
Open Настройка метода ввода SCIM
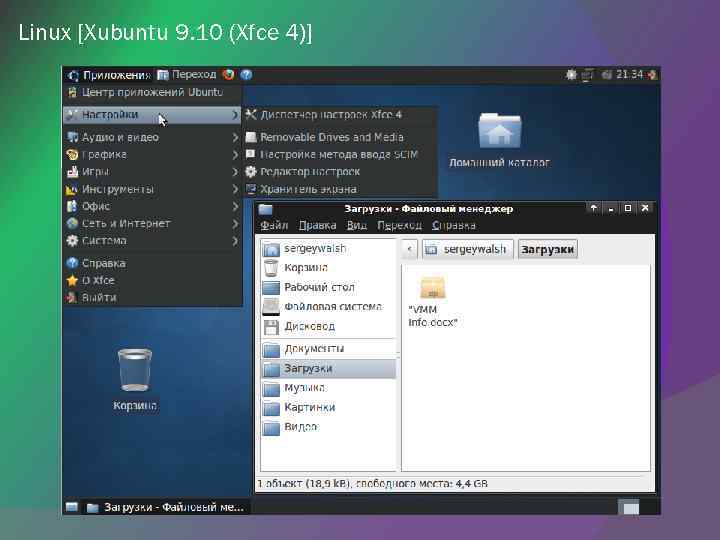340,154
